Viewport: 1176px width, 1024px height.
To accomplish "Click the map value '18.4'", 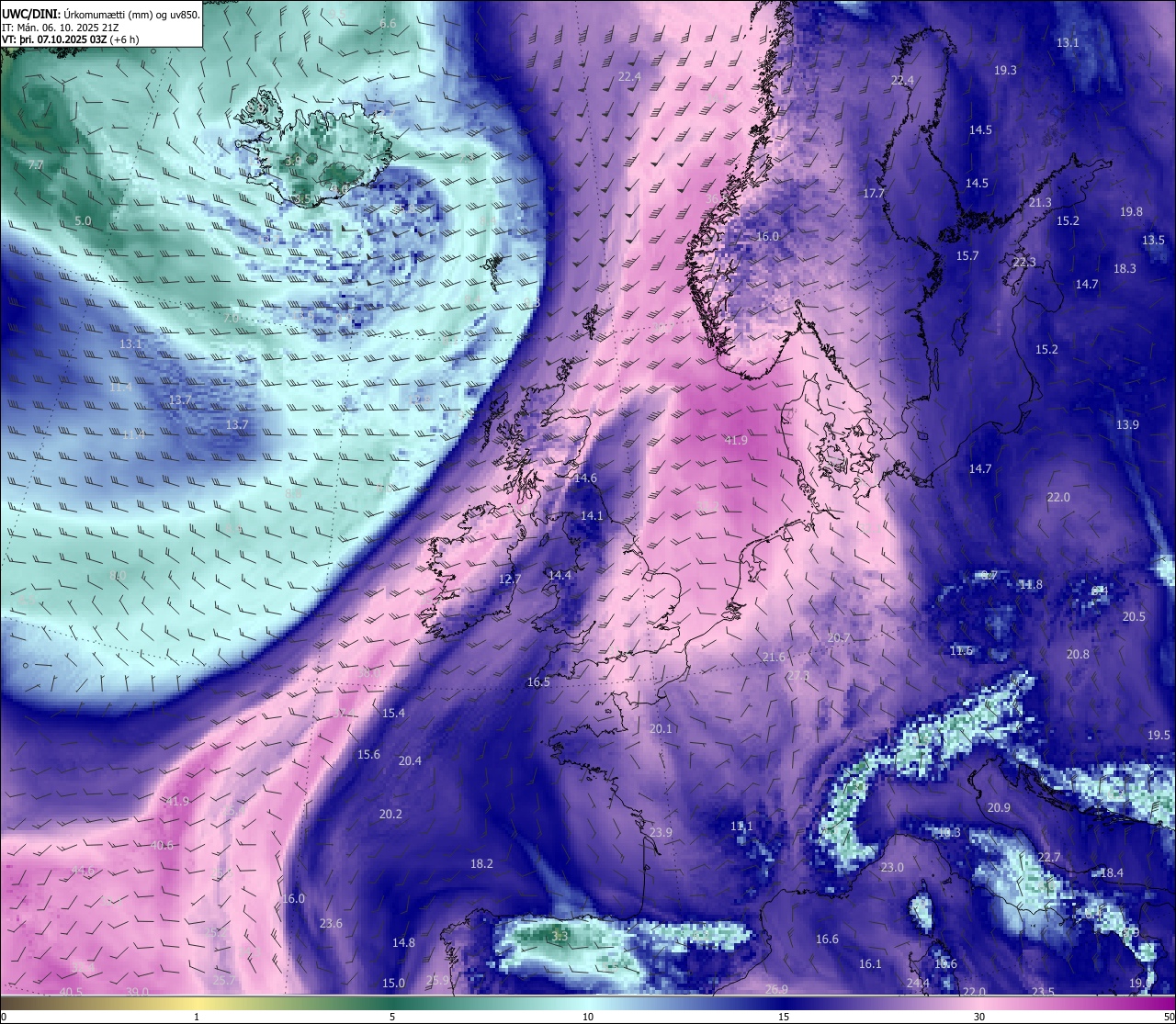I will pyautogui.click(x=1112, y=873).
